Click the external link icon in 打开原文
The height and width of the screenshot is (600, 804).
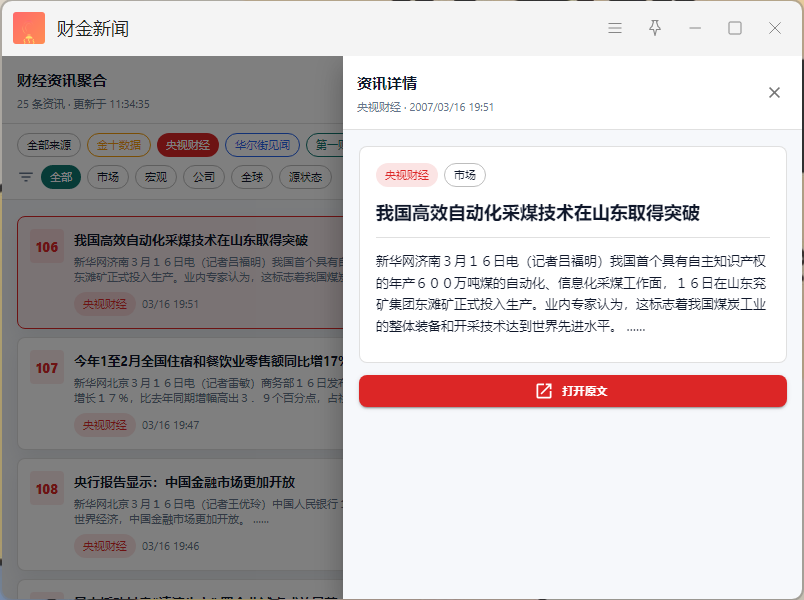(544, 391)
